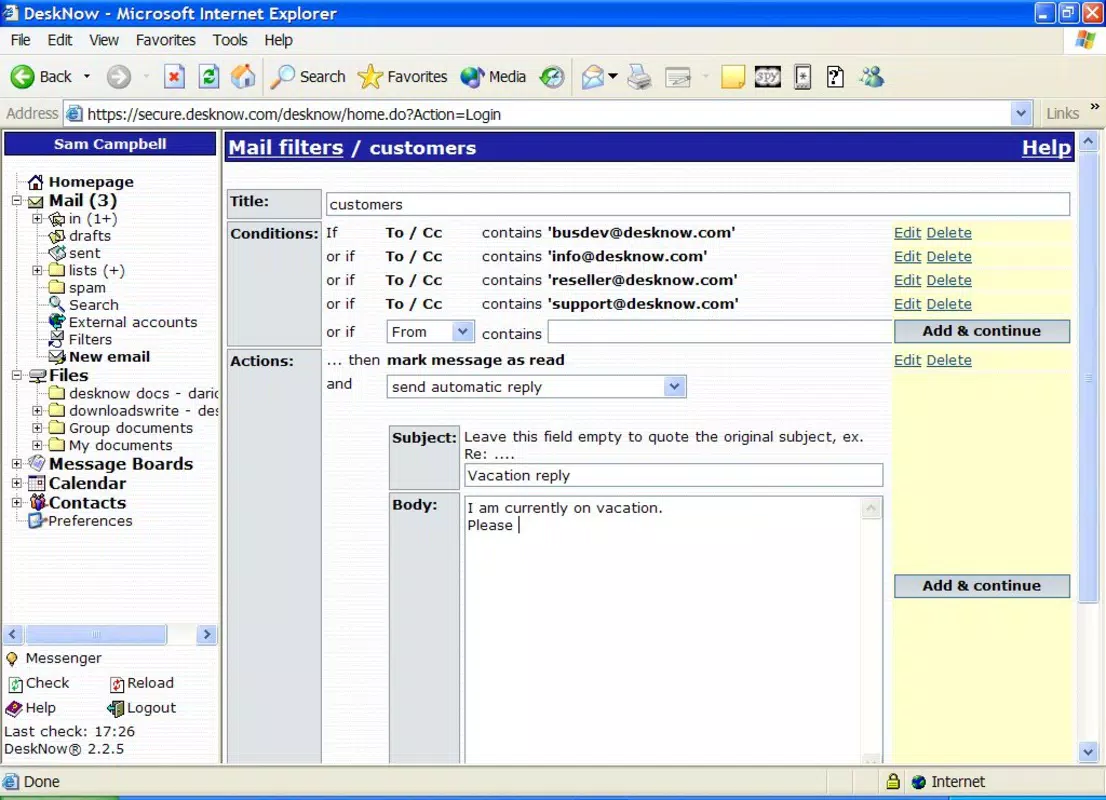This screenshot has width=1106, height=800.
Task: Edit the busdev@desknow.com condition
Action: click(x=907, y=233)
